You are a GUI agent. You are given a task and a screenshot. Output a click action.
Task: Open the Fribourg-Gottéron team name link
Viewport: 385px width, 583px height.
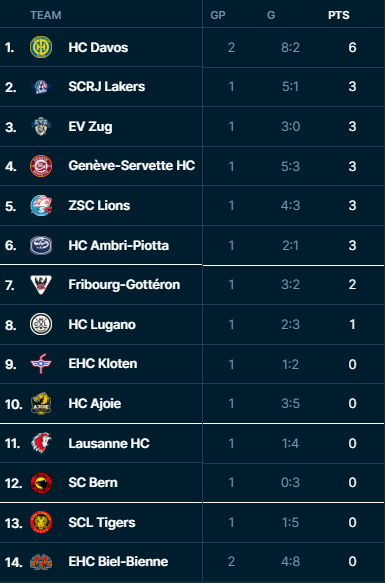pos(124,285)
